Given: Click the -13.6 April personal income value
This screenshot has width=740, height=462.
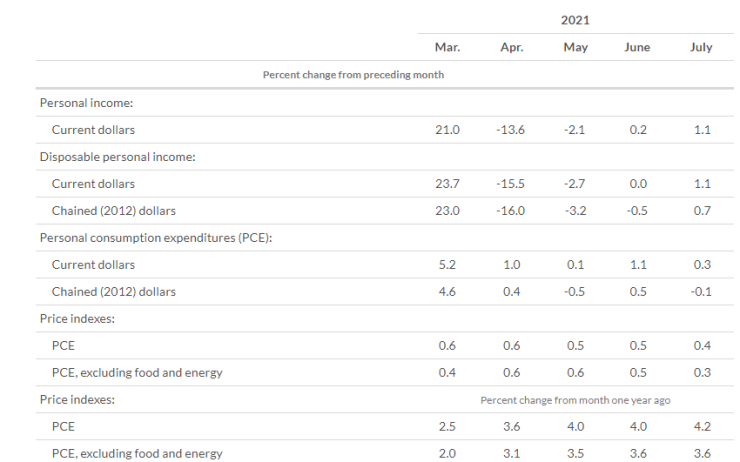Looking at the screenshot, I should [x=511, y=129].
